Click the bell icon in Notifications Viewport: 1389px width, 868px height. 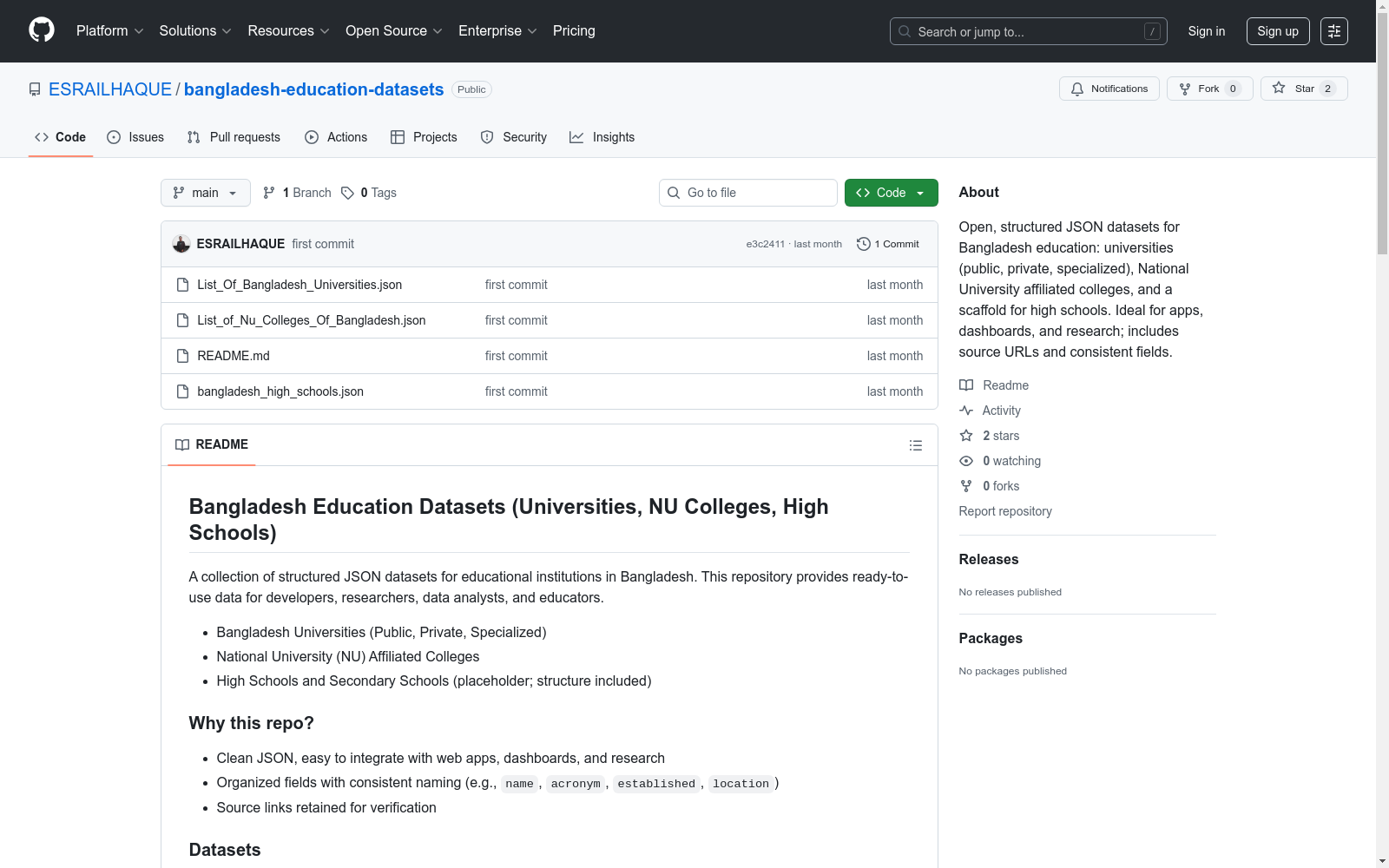(x=1077, y=89)
